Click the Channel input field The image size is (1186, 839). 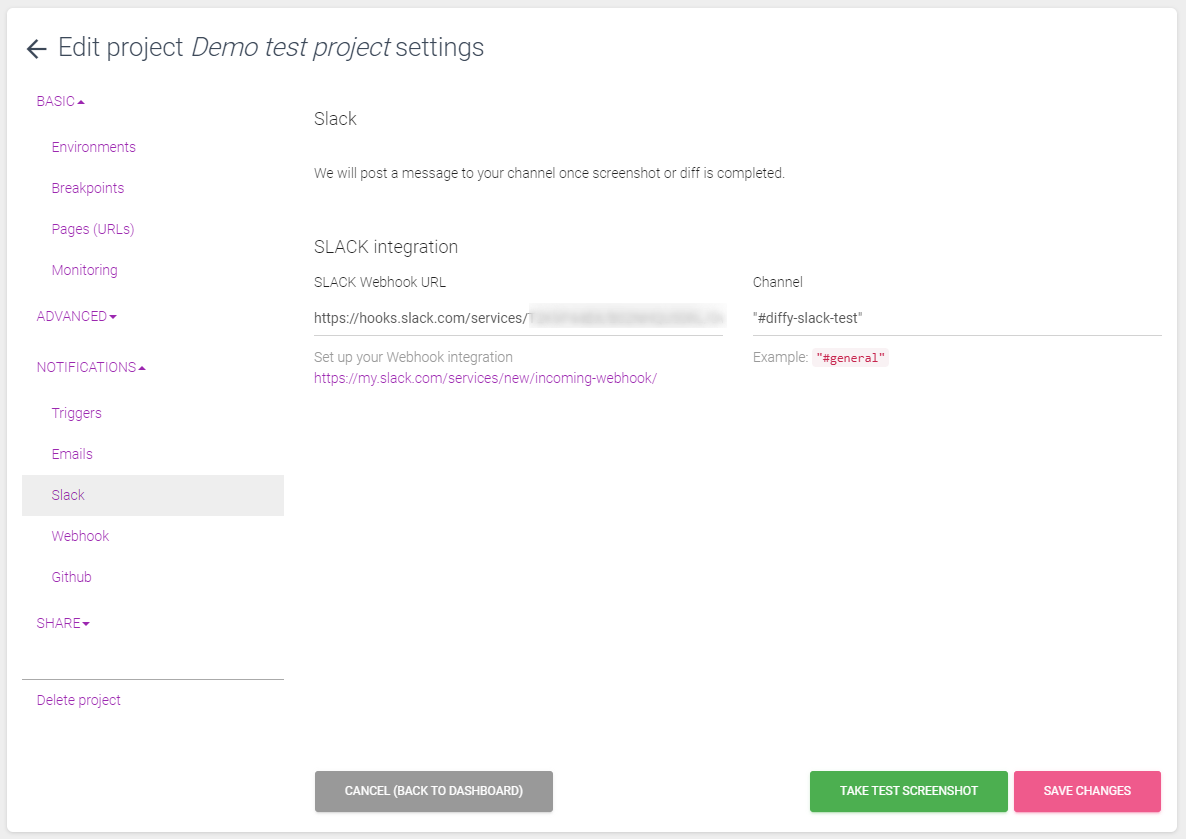[957, 318]
